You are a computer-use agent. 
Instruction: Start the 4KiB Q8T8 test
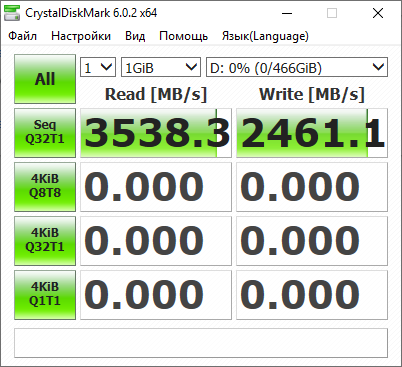[45, 187]
